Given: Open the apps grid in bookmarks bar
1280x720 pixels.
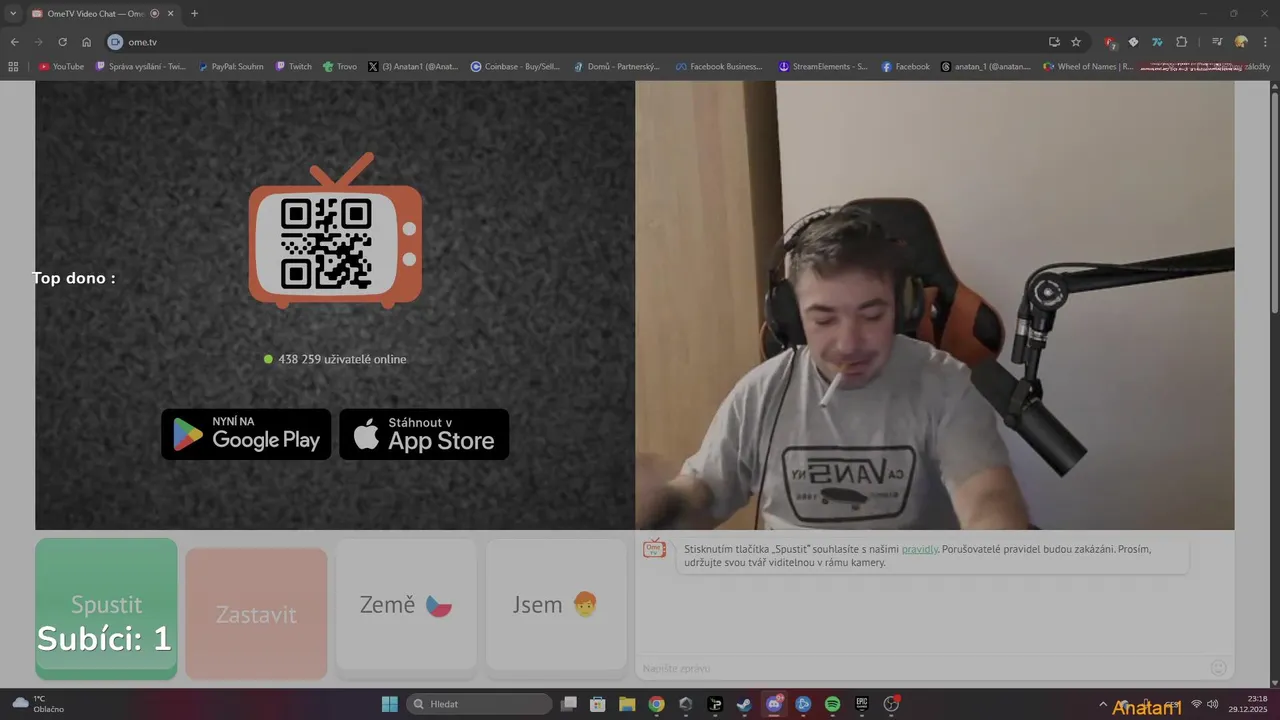Looking at the screenshot, I should click(13, 67).
